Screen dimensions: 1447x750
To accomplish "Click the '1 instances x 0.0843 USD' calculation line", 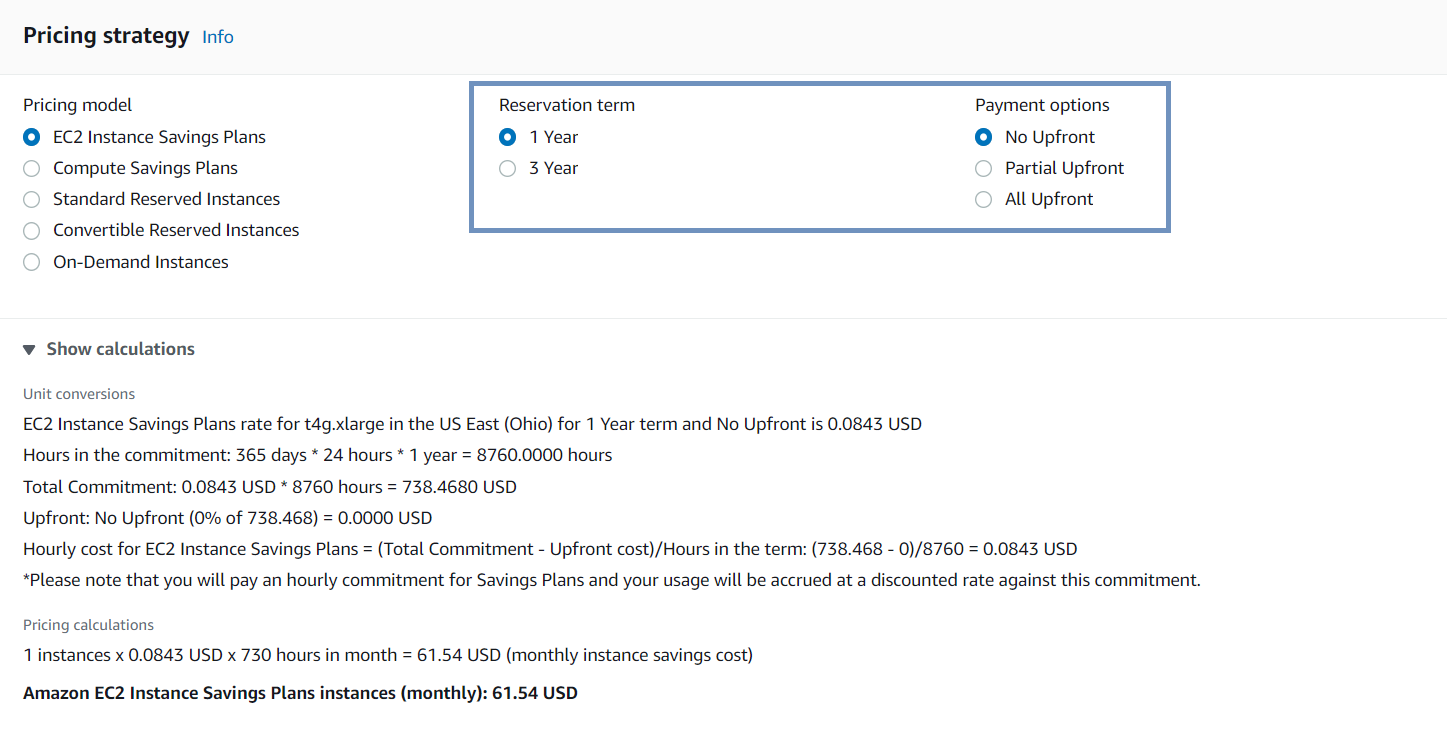I will 388,656.
